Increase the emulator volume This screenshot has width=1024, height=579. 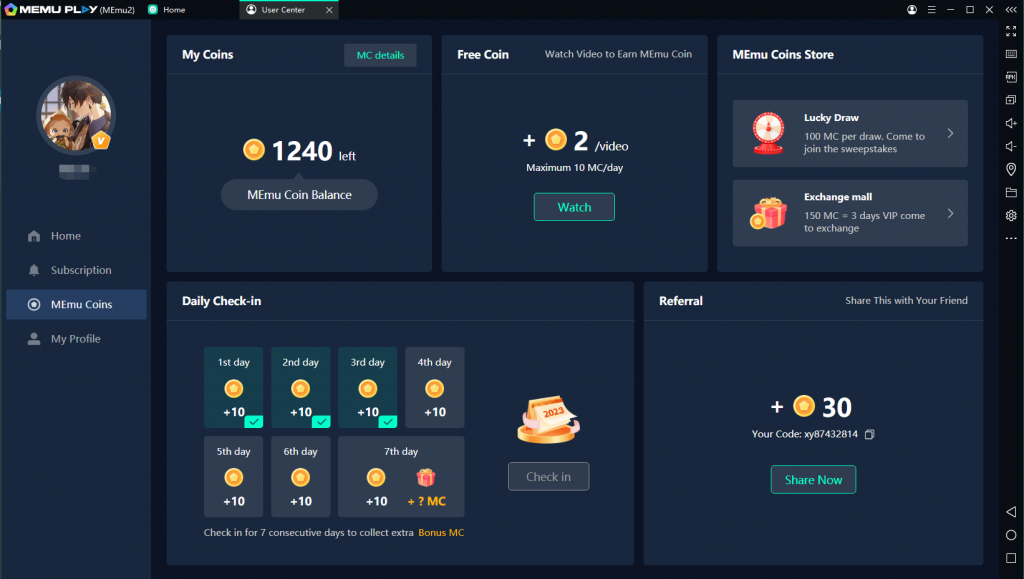pos(1011,123)
